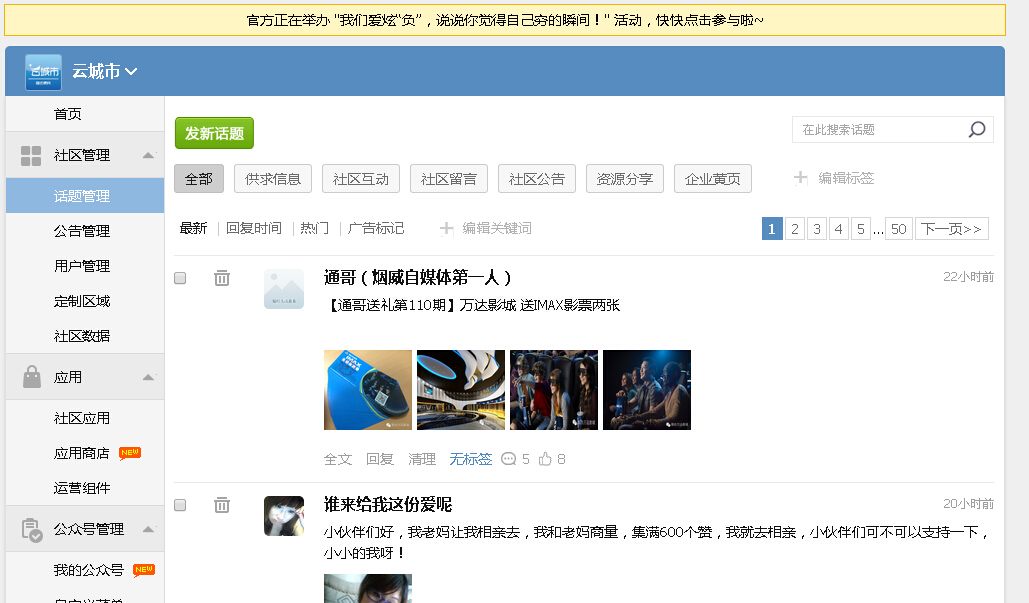Open the audience with 3D glasses thumbnail
The width and height of the screenshot is (1029, 603).
tap(554, 390)
